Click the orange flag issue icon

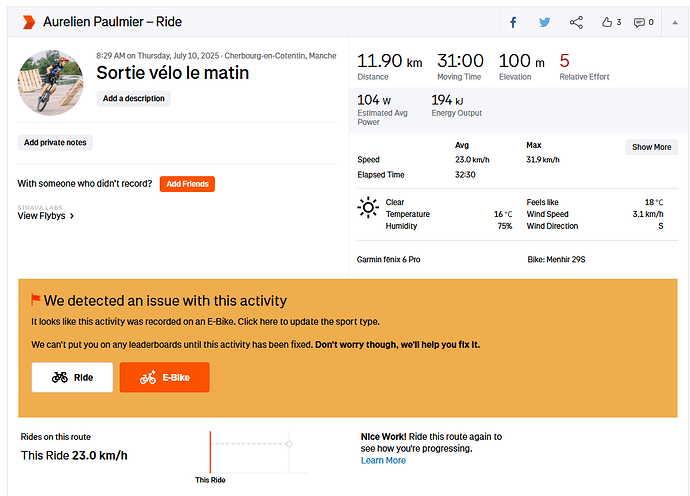pos(36,300)
